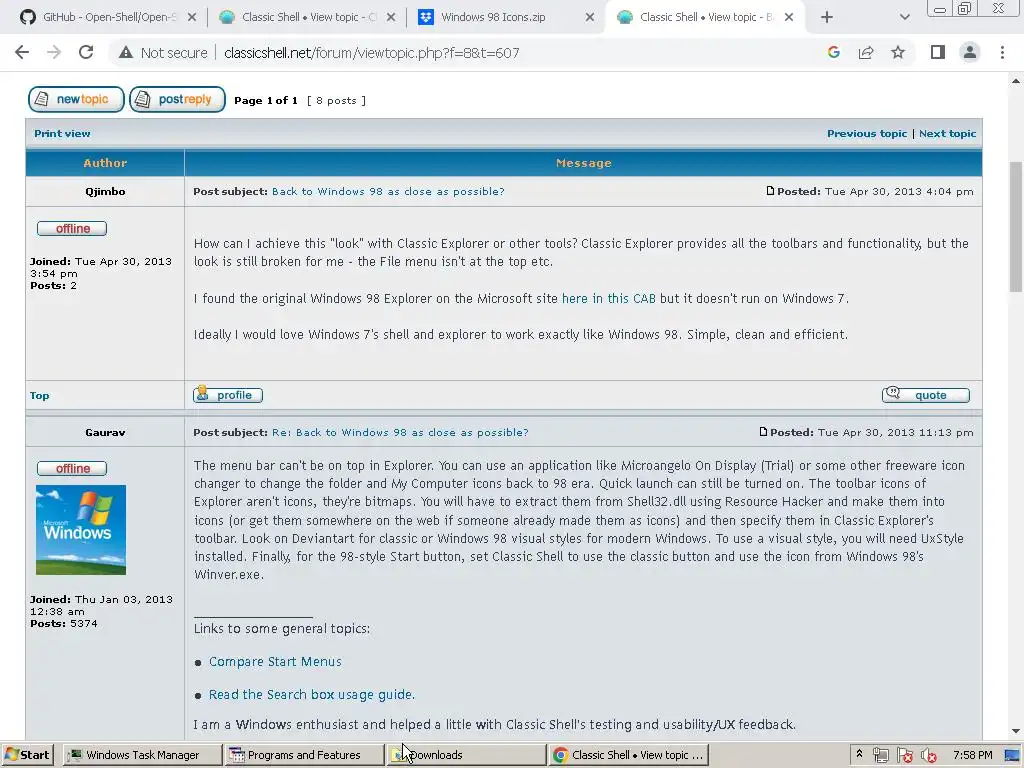Click the muted volume tray icon

point(928,756)
